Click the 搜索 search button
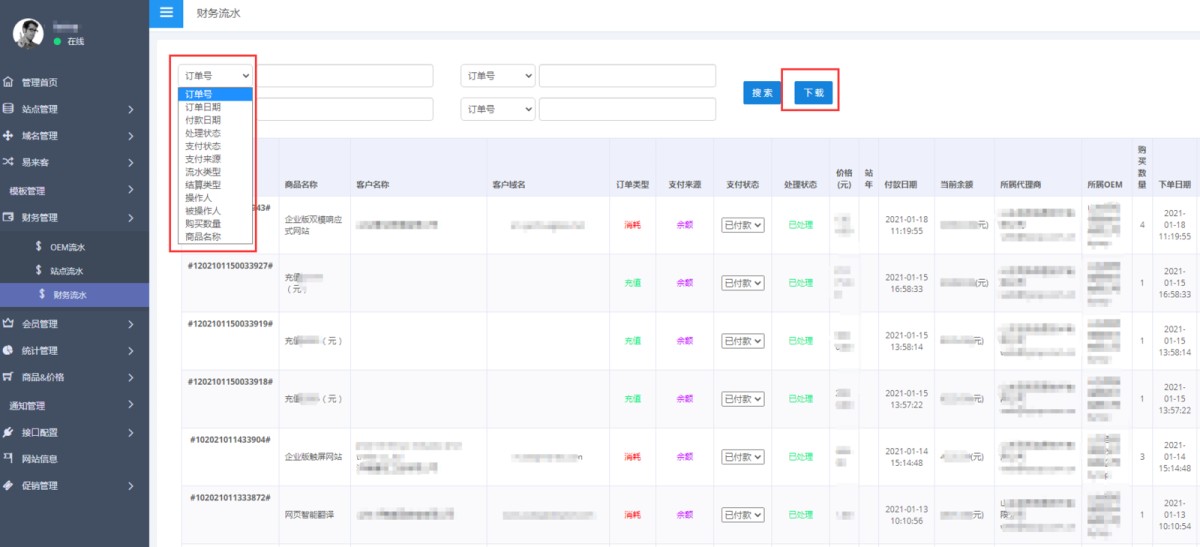Screen dimensions: 1200x547 (x=762, y=92)
